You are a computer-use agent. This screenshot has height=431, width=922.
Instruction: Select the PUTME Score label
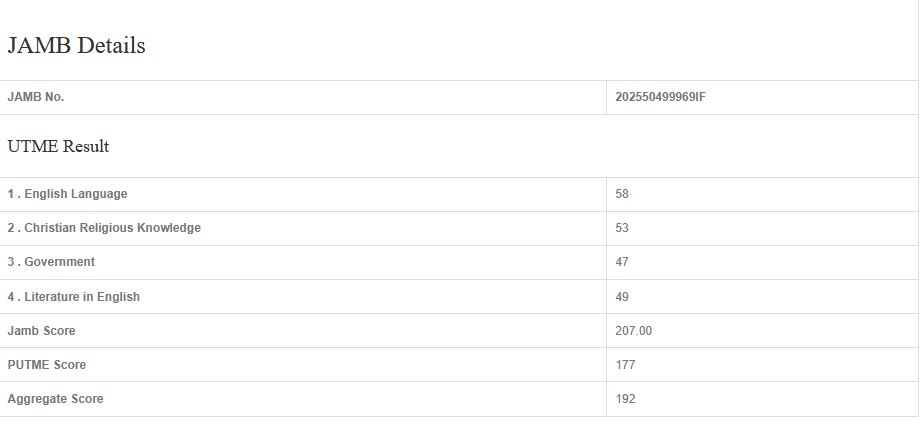pos(47,365)
